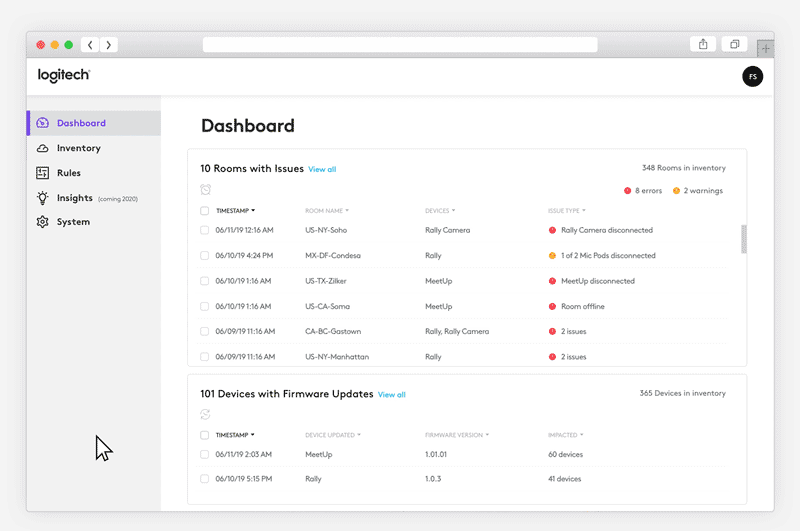Image resolution: width=800 pixels, height=531 pixels.
Task: Open Rules from the sidebar menu
Action: click(x=69, y=173)
